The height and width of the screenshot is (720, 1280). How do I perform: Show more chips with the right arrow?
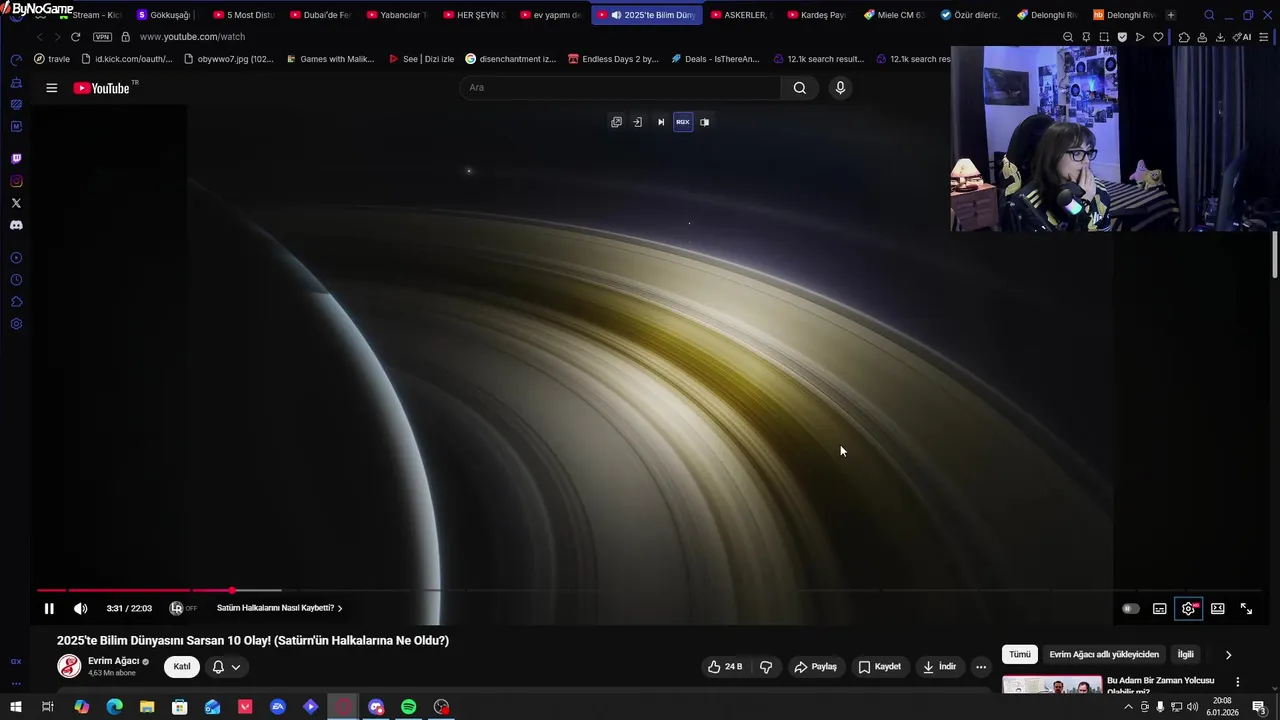coord(1228,655)
